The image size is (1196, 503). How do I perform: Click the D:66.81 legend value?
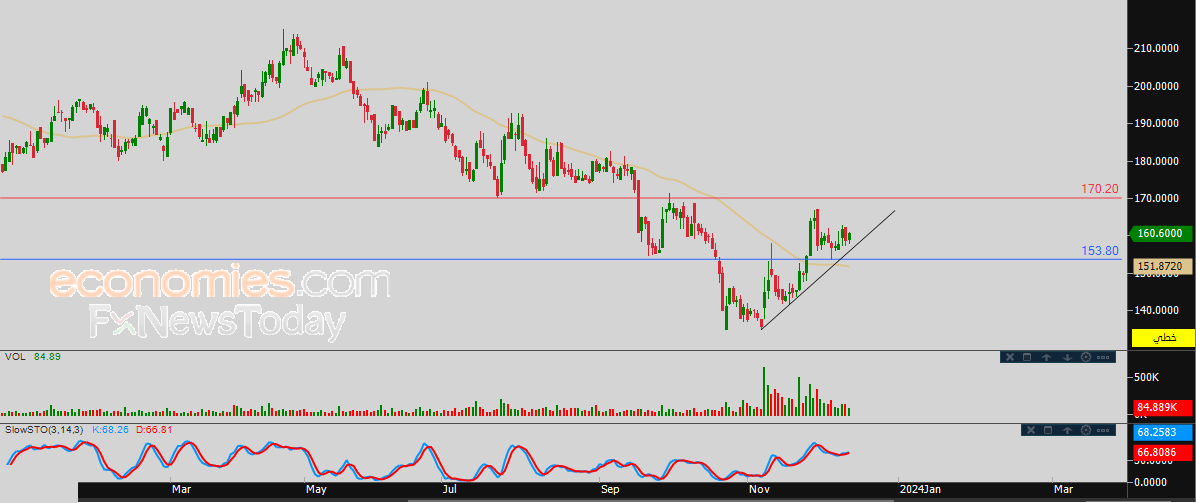click(x=154, y=430)
